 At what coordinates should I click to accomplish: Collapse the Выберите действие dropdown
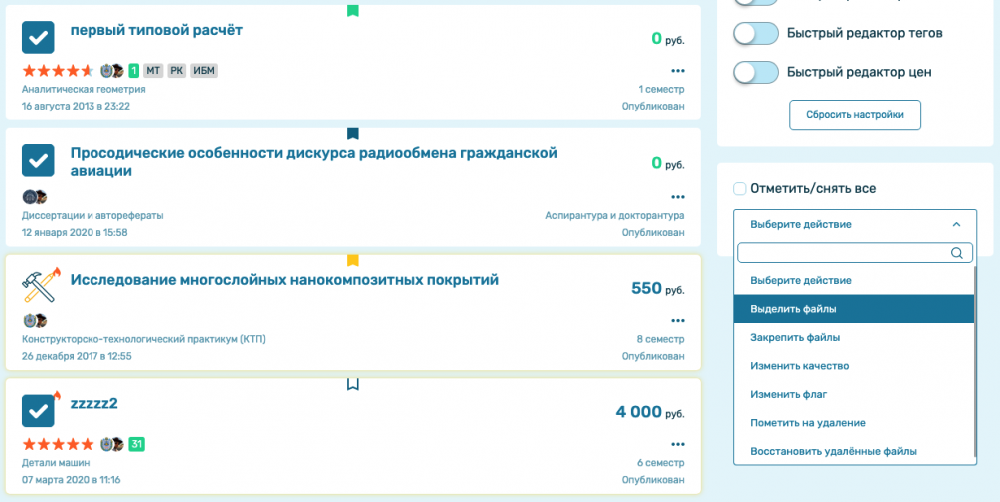(x=854, y=225)
